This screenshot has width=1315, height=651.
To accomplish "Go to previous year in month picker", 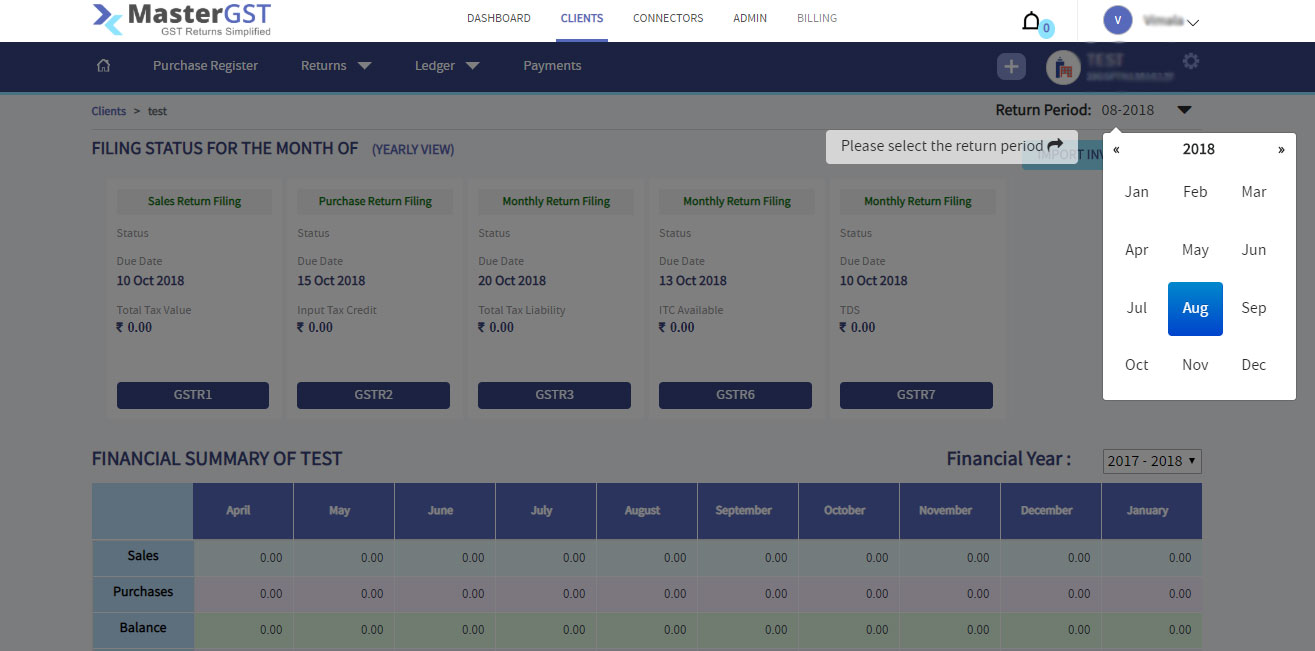I will tap(1116, 149).
